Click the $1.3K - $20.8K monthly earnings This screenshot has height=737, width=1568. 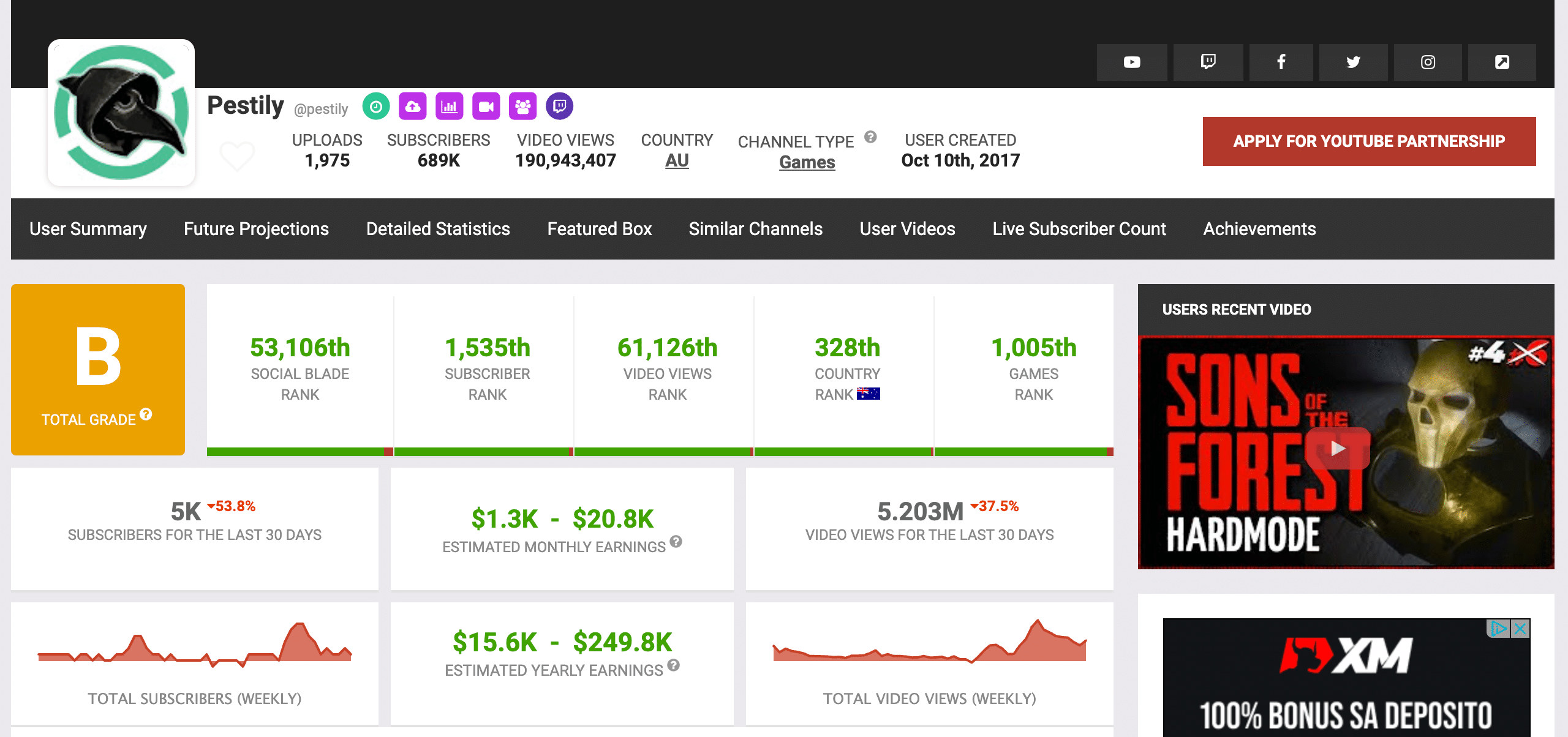click(x=562, y=519)
